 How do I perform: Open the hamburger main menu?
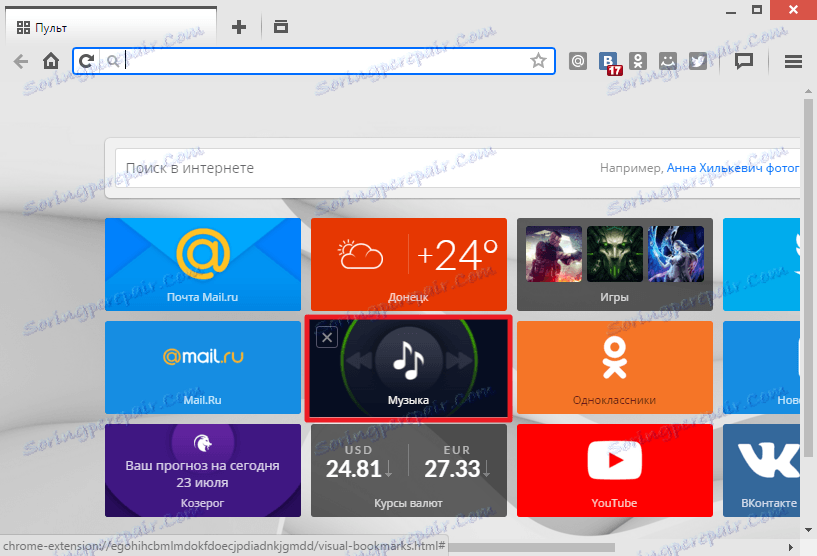pos(793,61)
